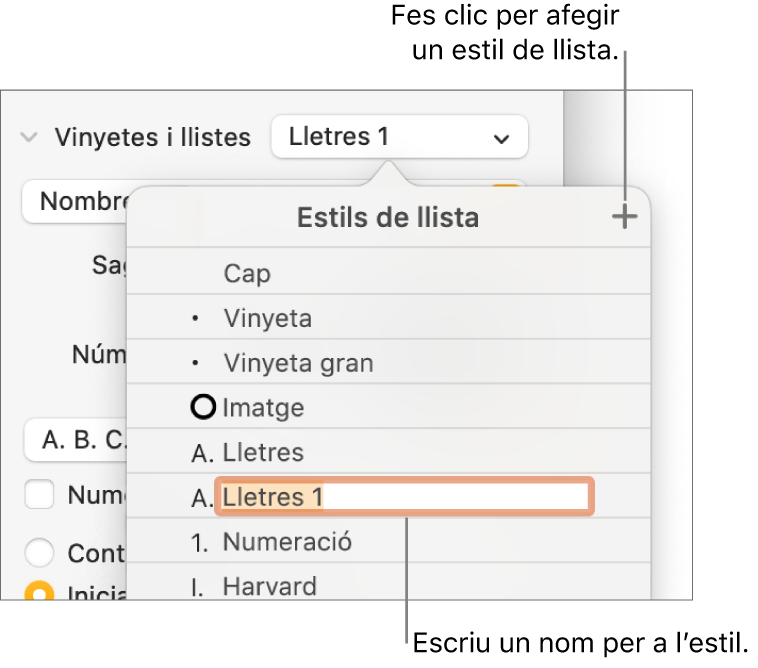The height and width of the screenshot is (668, 758).
Task: Click the circle icon beside Imatge
Action: pos(203,407)
